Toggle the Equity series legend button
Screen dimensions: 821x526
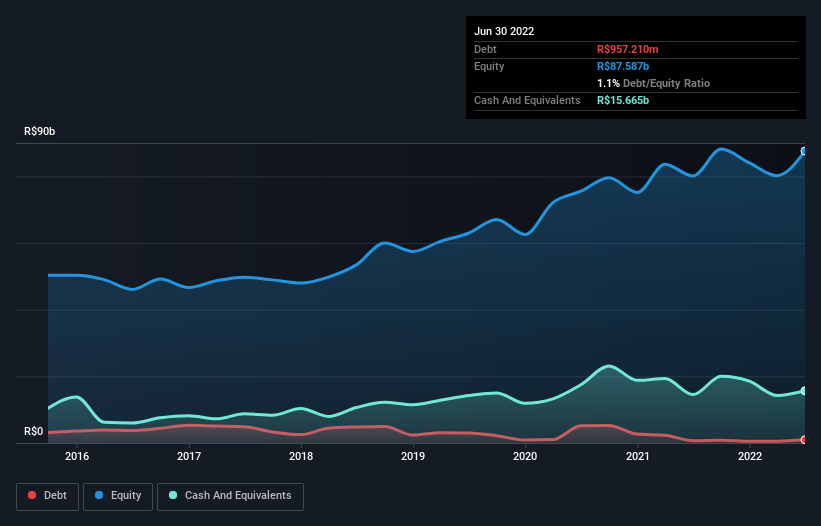118,496
